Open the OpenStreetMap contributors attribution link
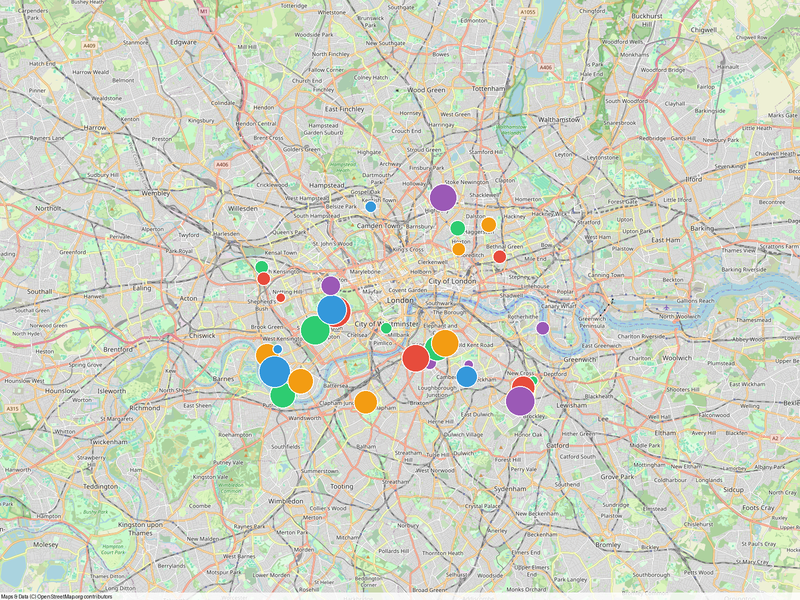This screenshot has width=800, height=600. click(x=73, y=595)
